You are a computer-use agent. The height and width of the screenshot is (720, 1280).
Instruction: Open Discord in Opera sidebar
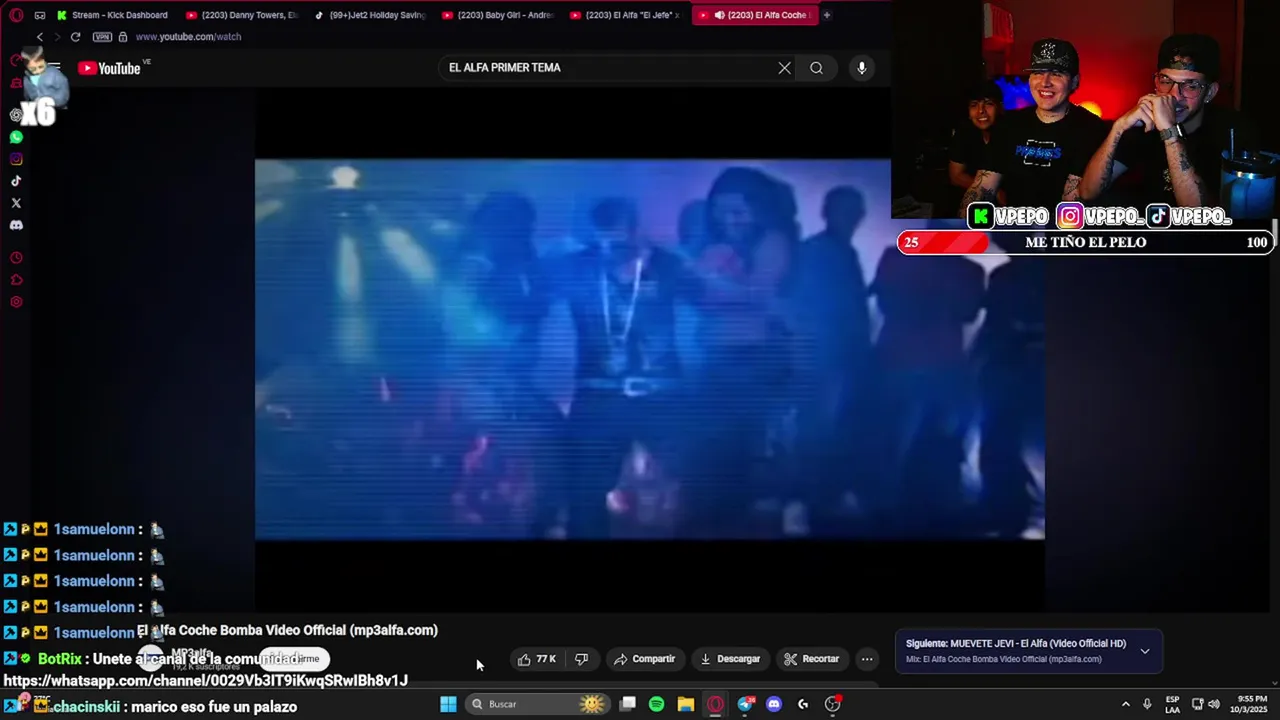click(x=16, y=225)
